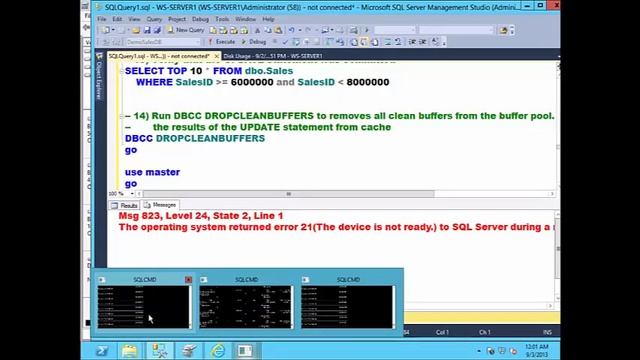Open the Edit menu
The width and height of the screenshot is (640, 360).
click(x=117, y=19)
